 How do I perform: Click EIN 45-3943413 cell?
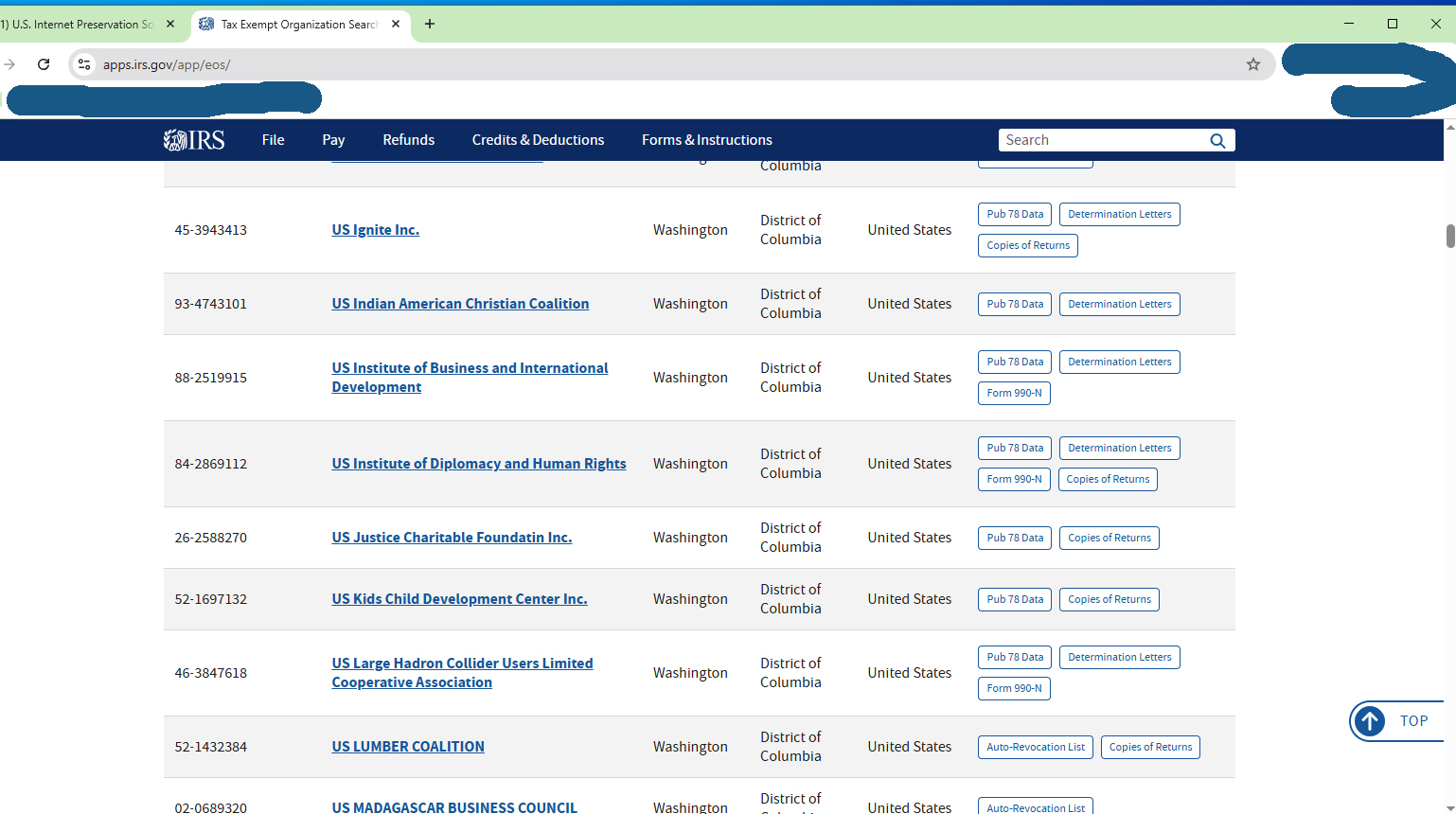point(210,230)
